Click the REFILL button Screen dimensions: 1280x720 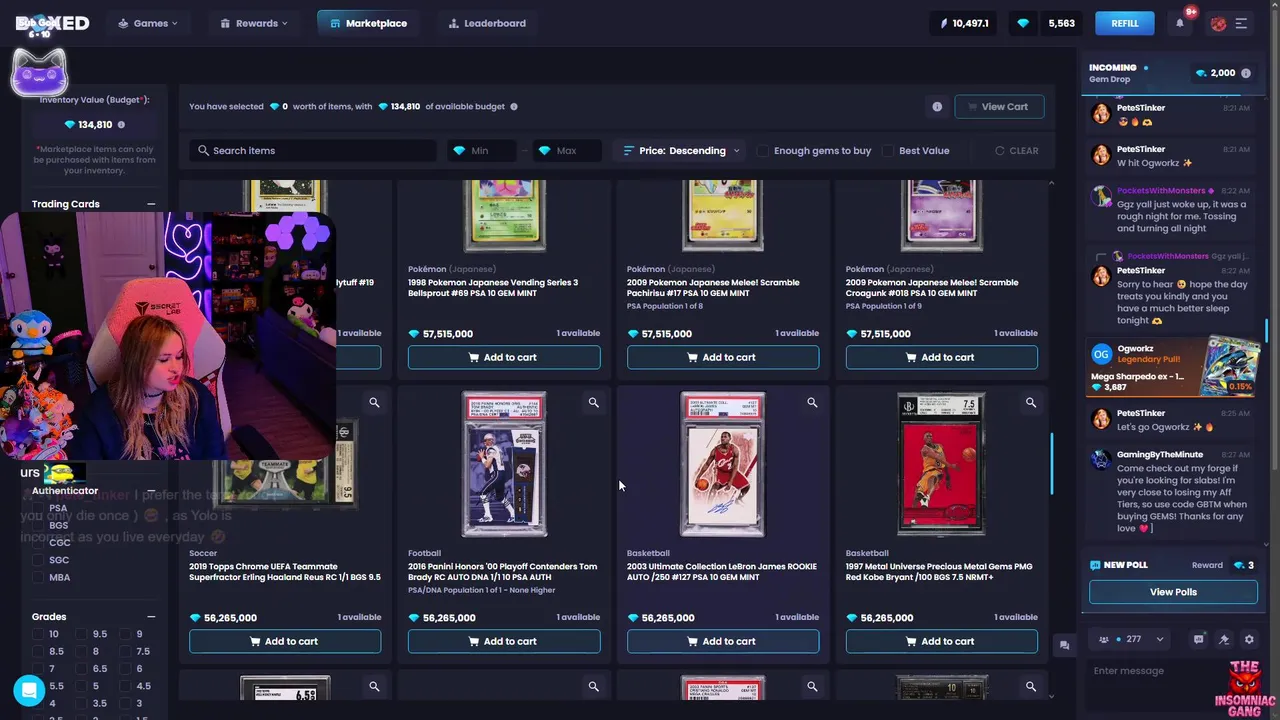pos(1125,23)
